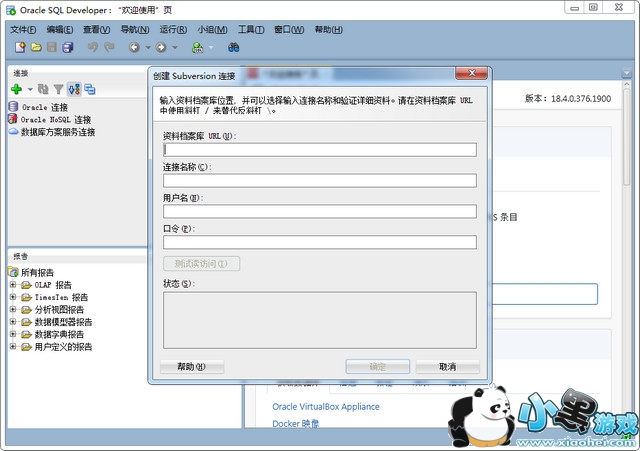Open the 窗口(W) menu
This screenshot has width=640, height=451.
[289, 29]
